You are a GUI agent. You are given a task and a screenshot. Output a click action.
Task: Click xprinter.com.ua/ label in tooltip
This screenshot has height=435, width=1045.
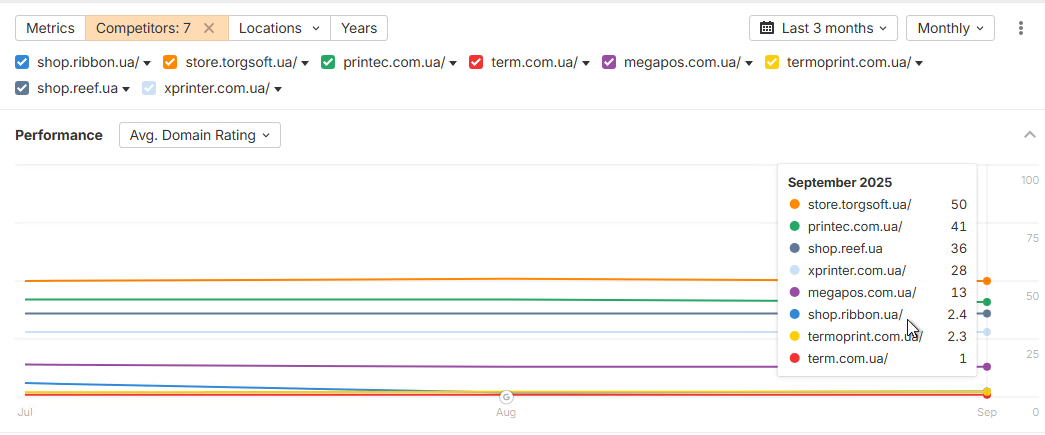pyautogui.click(x=857, y=270)
